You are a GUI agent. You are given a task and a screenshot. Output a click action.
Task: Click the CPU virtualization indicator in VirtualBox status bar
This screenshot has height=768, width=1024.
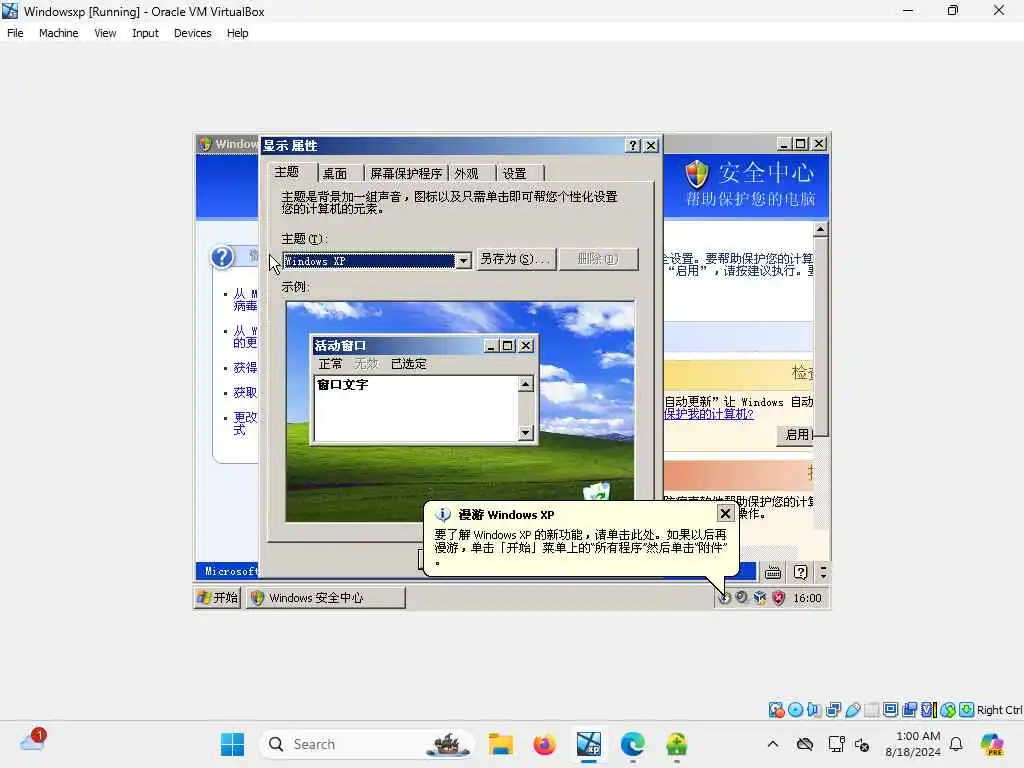pyautogui.click(x=929, y=710)
